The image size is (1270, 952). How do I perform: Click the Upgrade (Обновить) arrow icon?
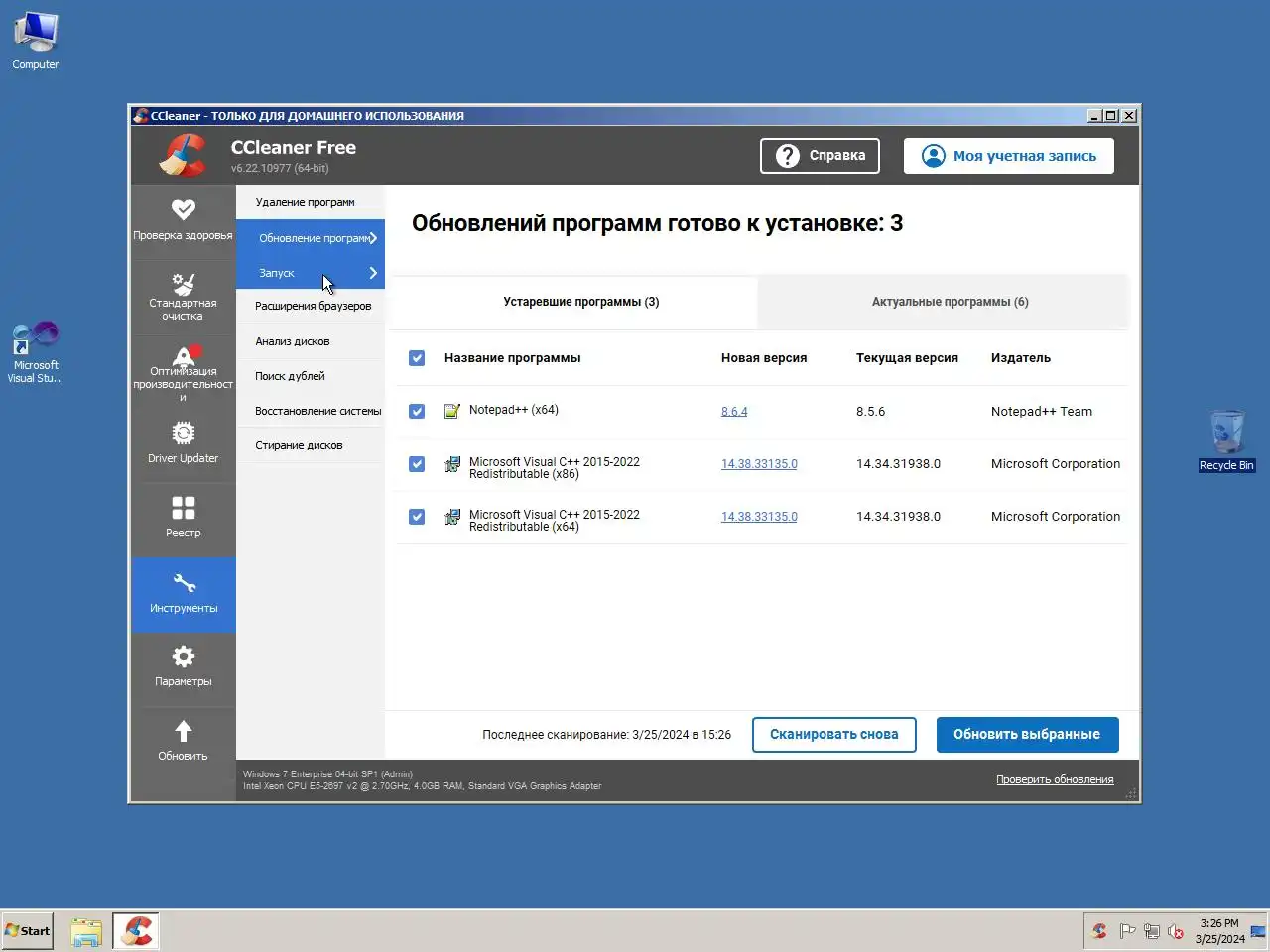pos(184,731)
